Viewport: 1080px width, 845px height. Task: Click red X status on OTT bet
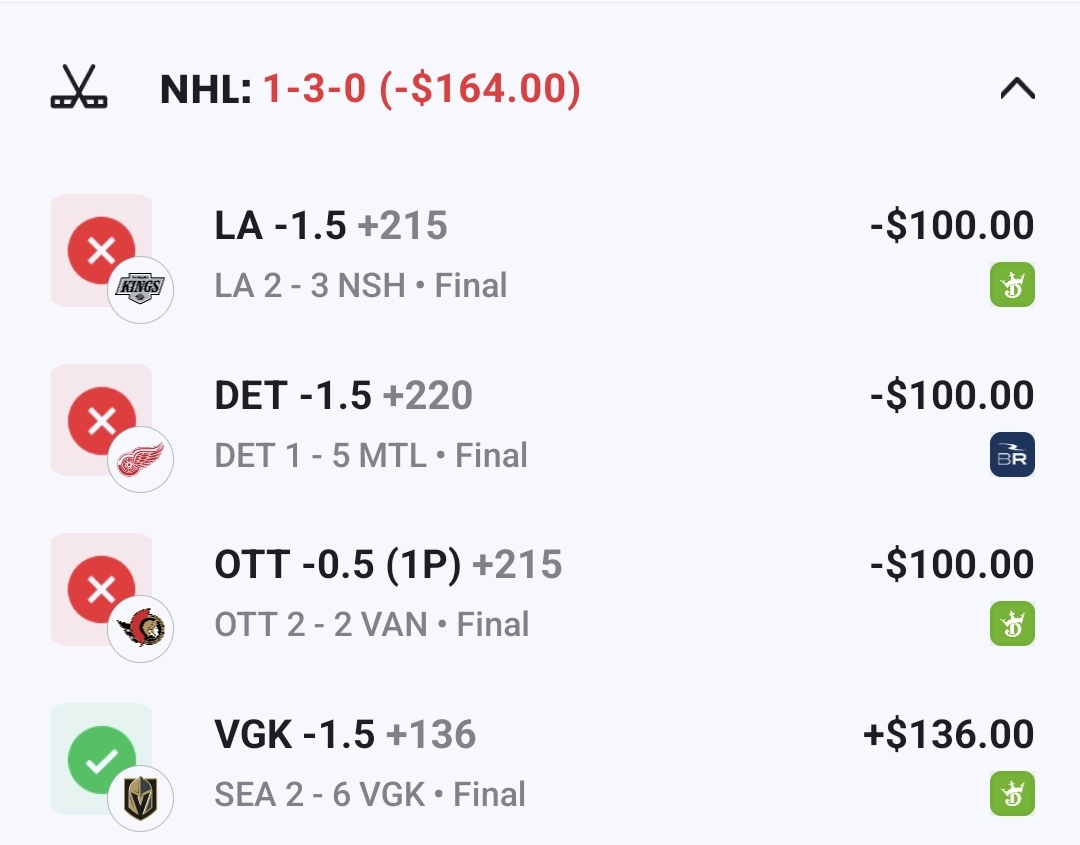click(101, 589)
